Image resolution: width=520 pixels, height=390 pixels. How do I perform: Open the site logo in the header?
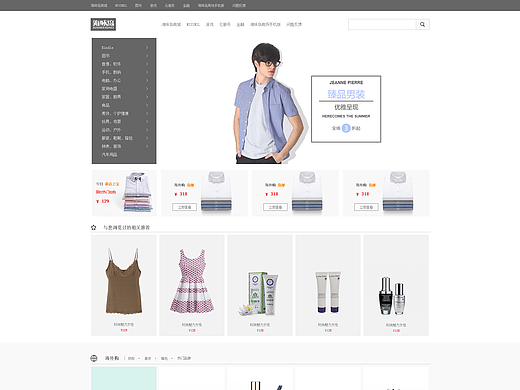click(x=103, y=24)
